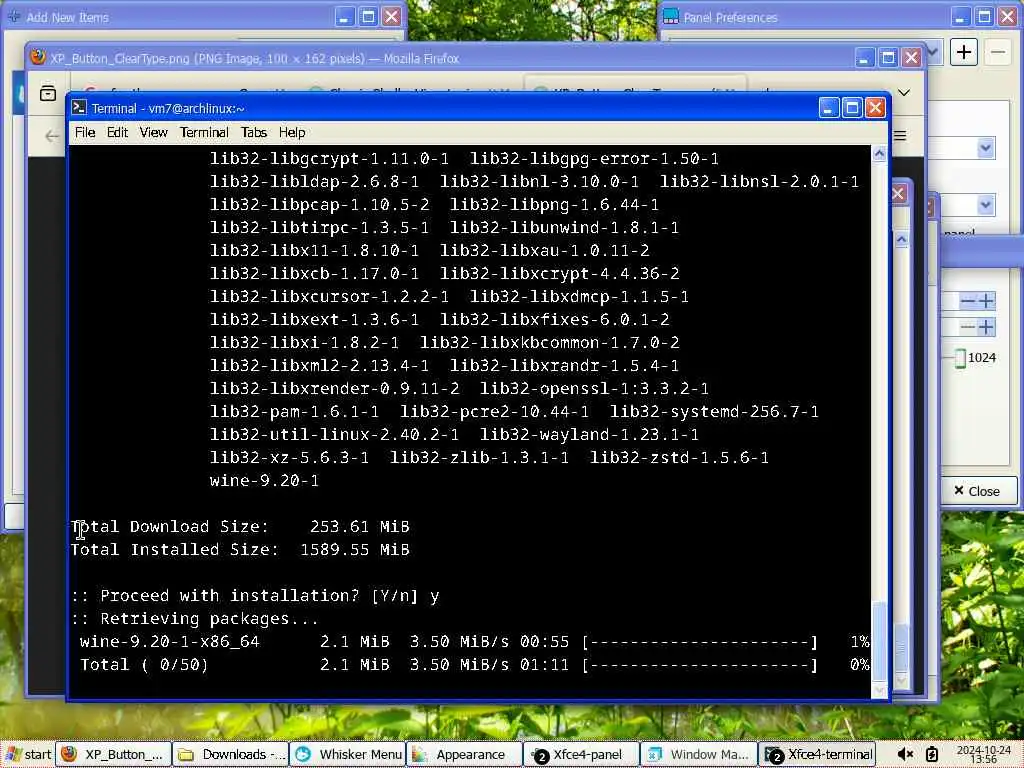This screenshot has width=1024, height=768.
Task: Switch to Downloads taskbar item
Action: pyautogui.click(x=231, y=754)
